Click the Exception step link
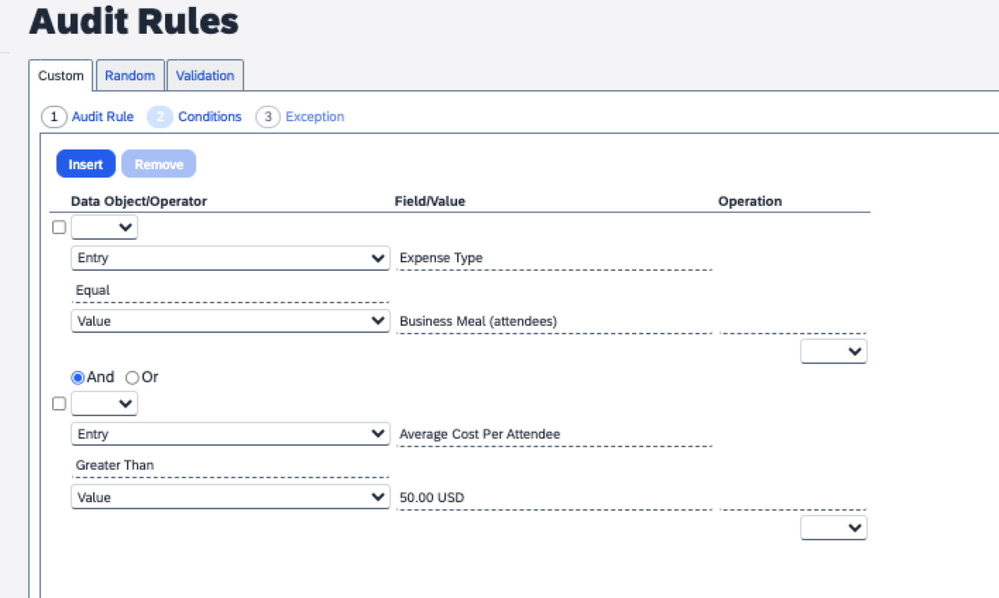This screenshot has width=999, height=598. [315, 117]
